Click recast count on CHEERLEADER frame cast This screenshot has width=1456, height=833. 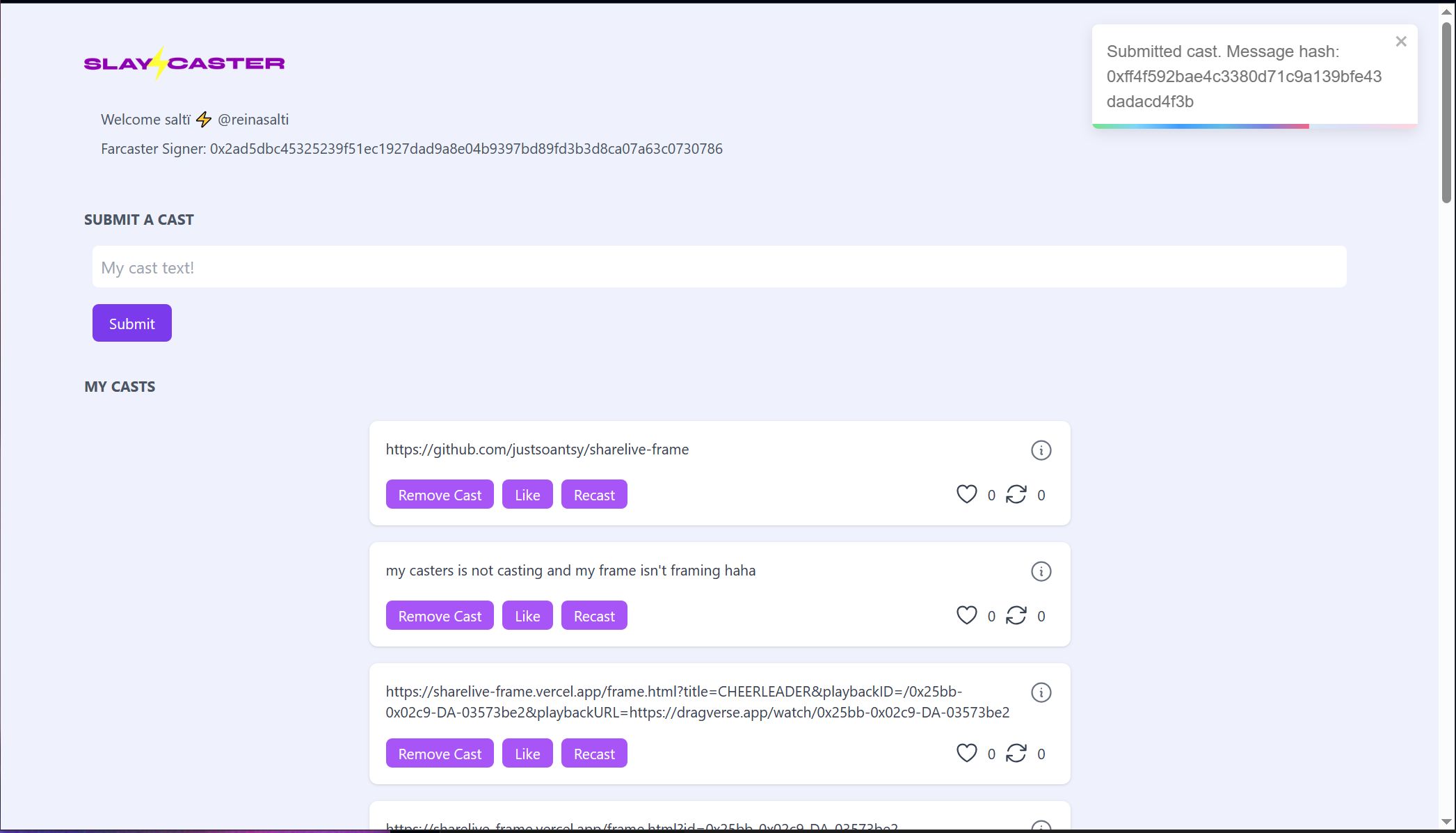(1041, 754)
